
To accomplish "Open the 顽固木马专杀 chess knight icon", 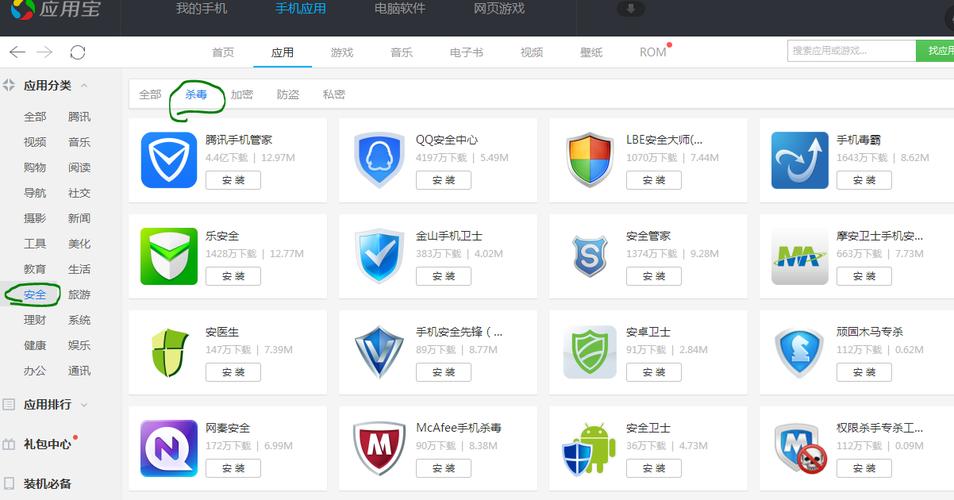I will click(799, 352).
